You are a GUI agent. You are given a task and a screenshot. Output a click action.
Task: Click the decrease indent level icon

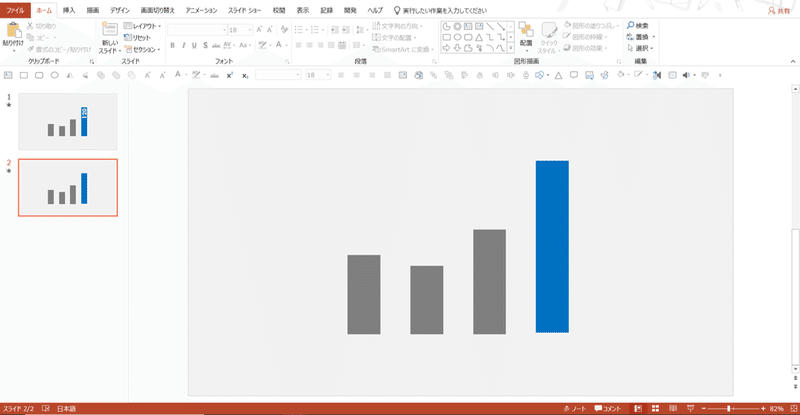334,30
